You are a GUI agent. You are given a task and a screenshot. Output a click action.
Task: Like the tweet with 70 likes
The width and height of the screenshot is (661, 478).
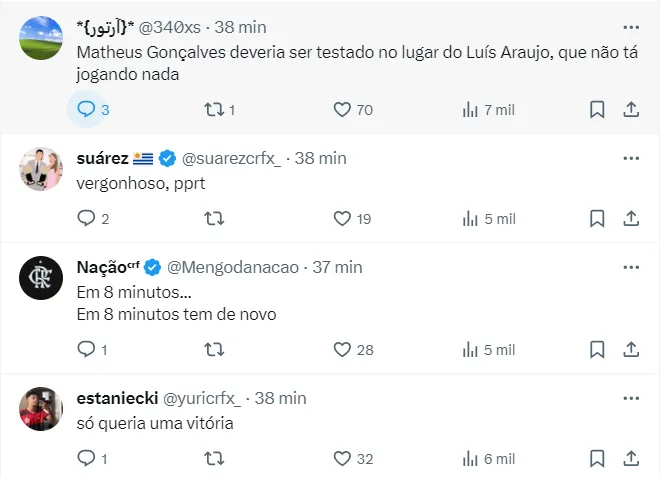coord(342,109)
